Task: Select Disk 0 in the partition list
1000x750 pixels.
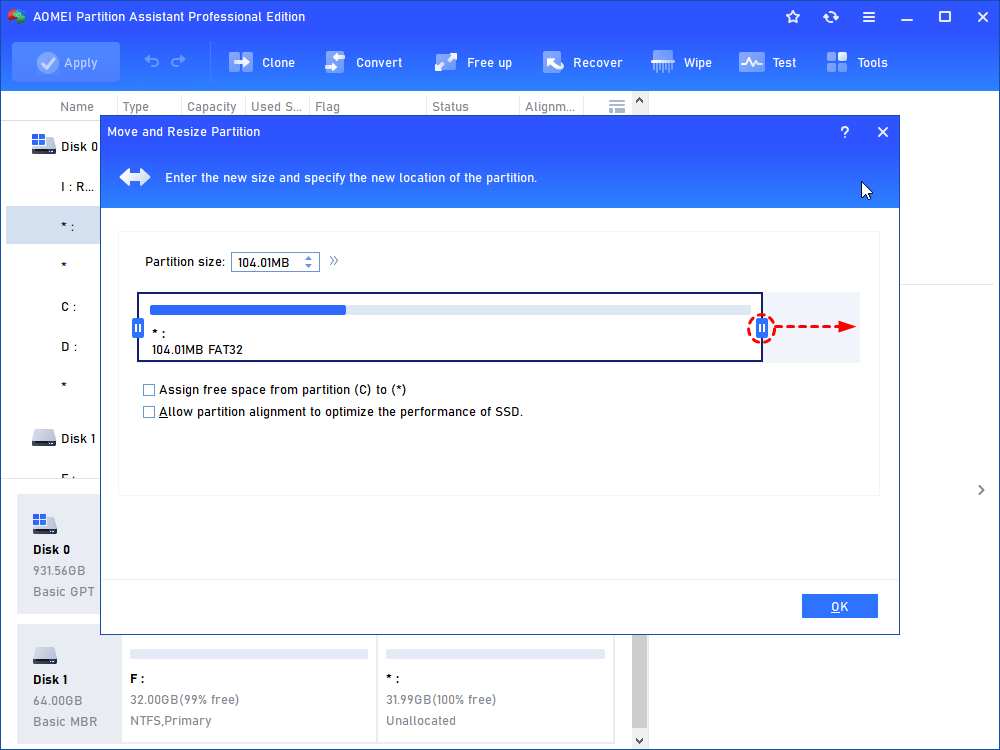Action: (79, 147)
